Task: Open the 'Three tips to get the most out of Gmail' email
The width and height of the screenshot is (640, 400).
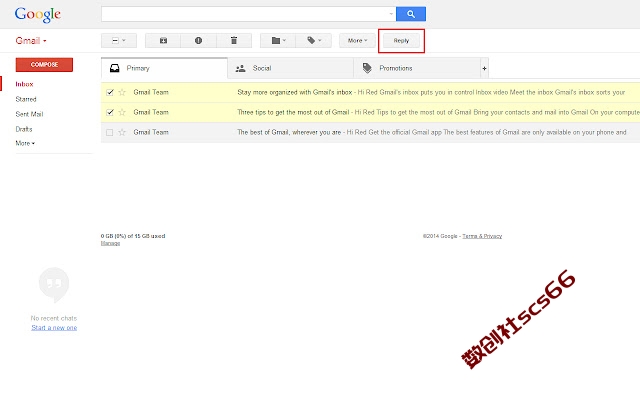Action: coord(370,112)
